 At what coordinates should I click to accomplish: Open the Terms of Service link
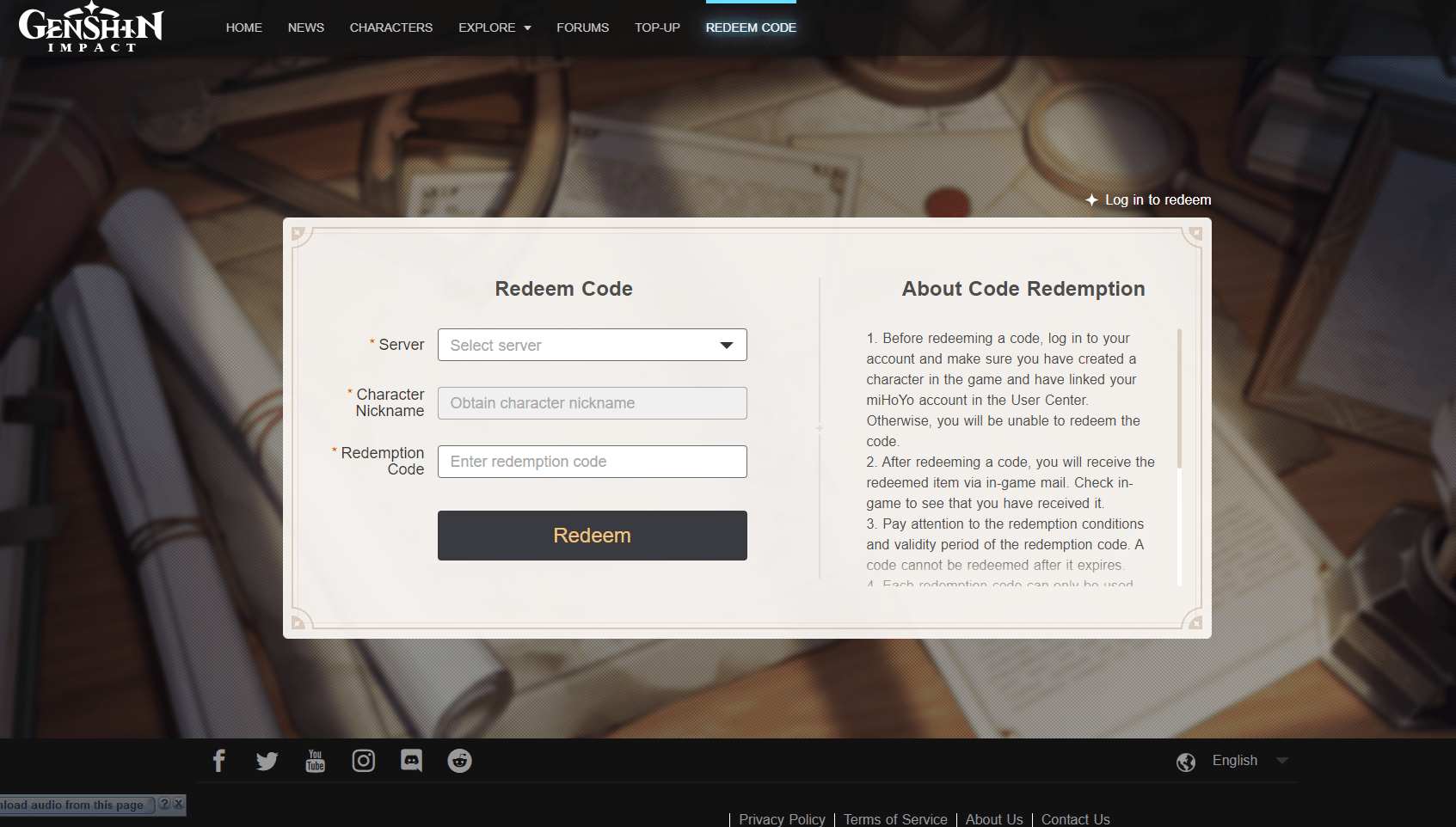(895, 819)
